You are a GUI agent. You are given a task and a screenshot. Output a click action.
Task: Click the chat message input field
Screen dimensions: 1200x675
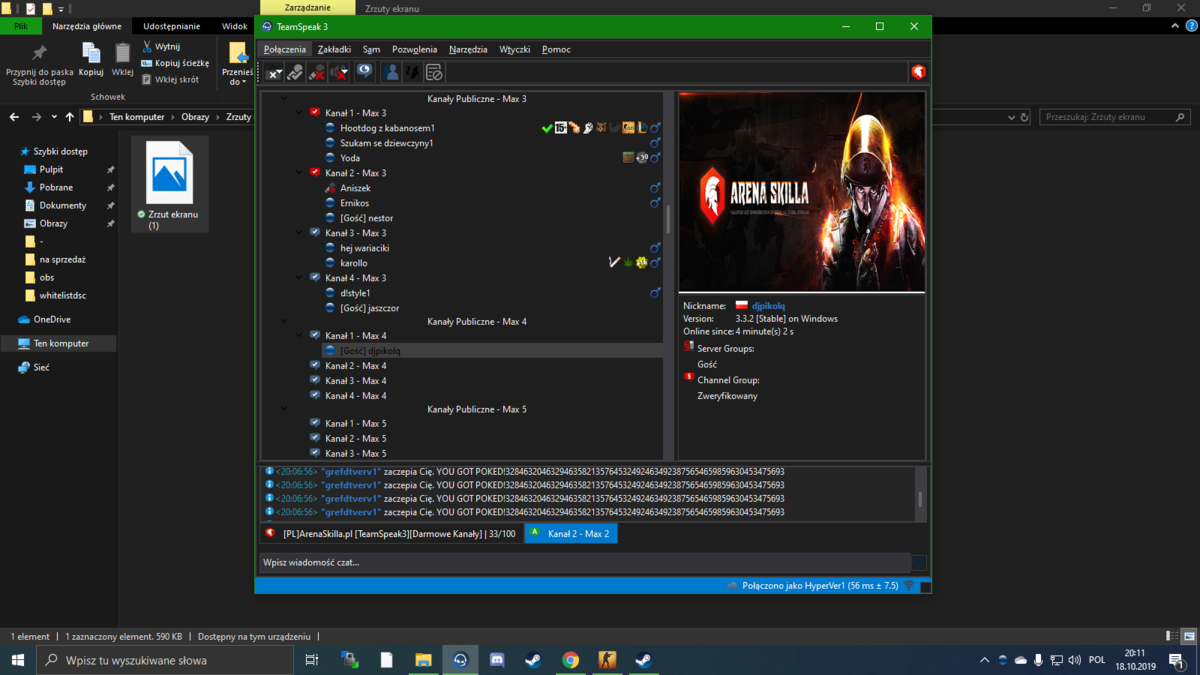(x=585, y=563)
